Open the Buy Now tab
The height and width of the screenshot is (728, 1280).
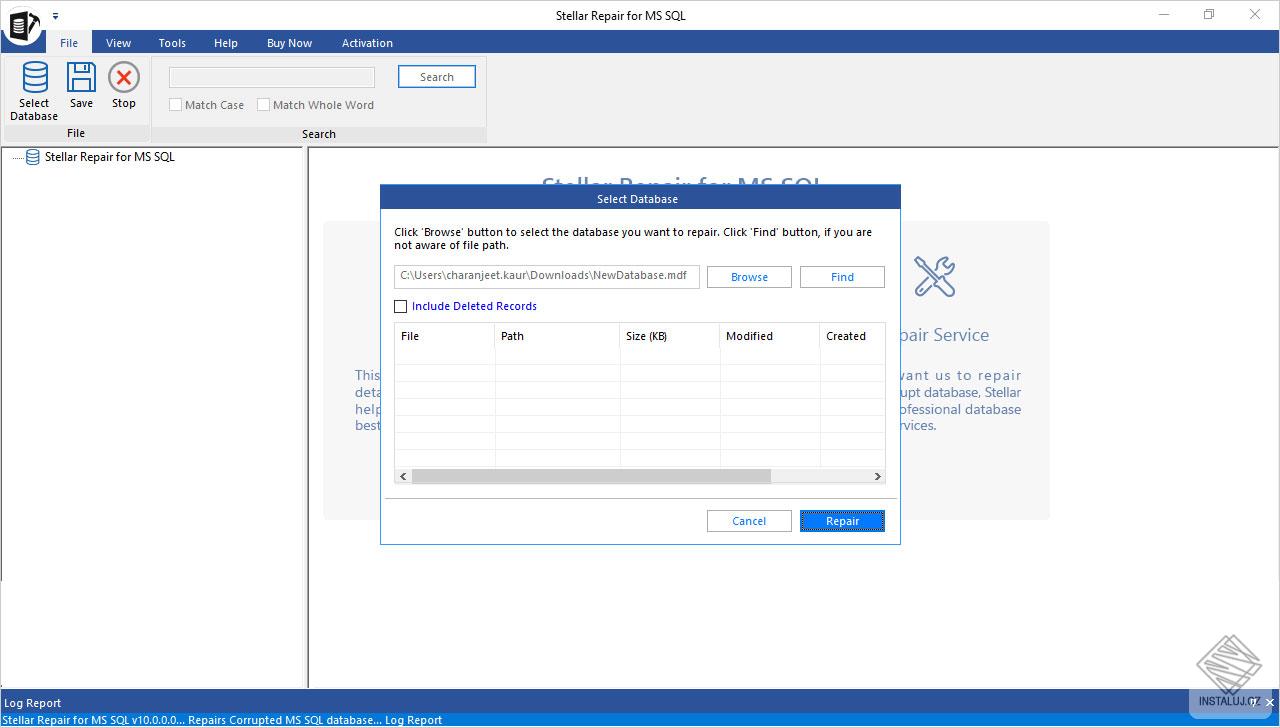click(x=289, y=43)
